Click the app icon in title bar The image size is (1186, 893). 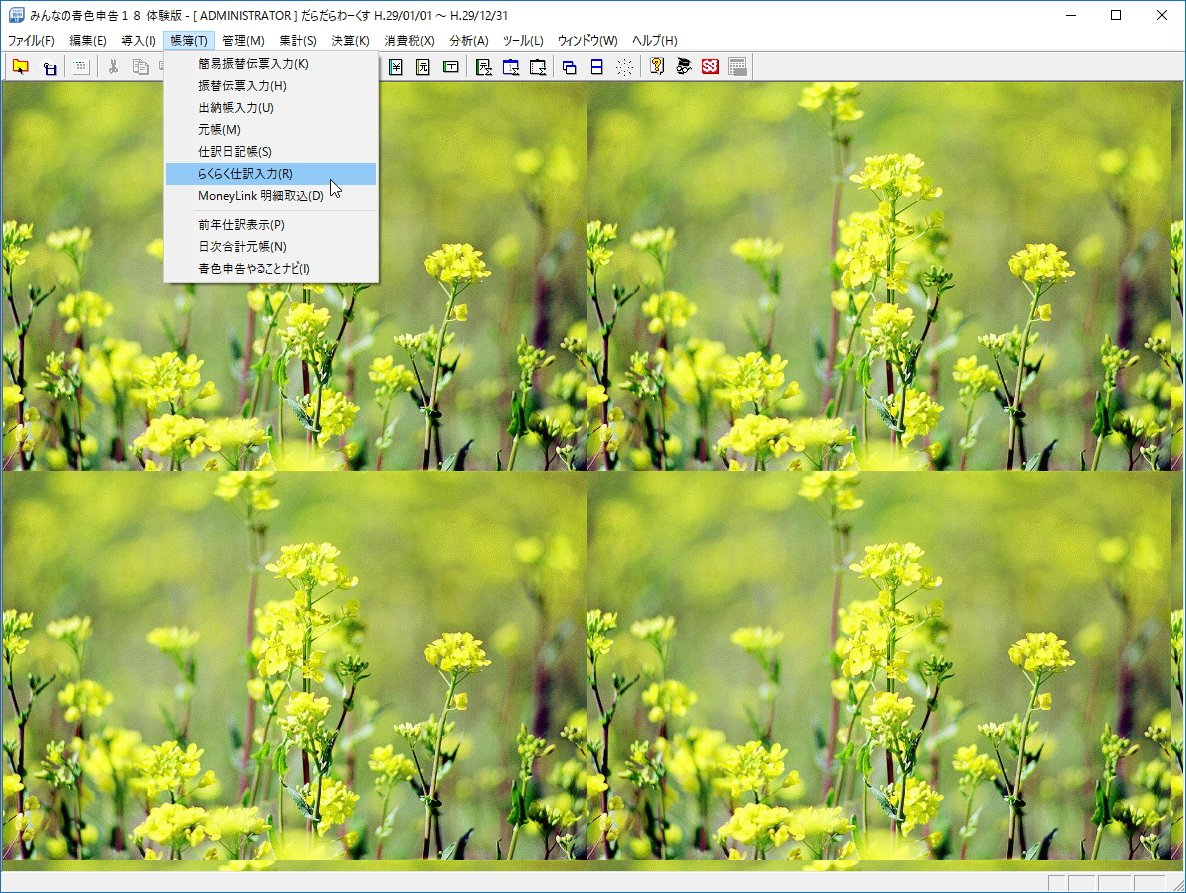(x=16, y=15)
